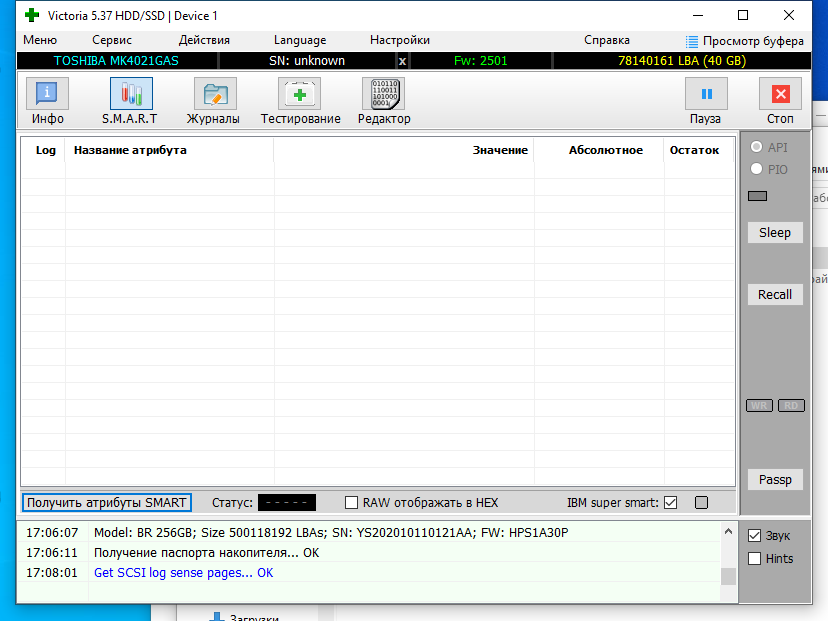Click the SN: unknown field
This screenshot has height=621, width=828.
pos(307,61)
